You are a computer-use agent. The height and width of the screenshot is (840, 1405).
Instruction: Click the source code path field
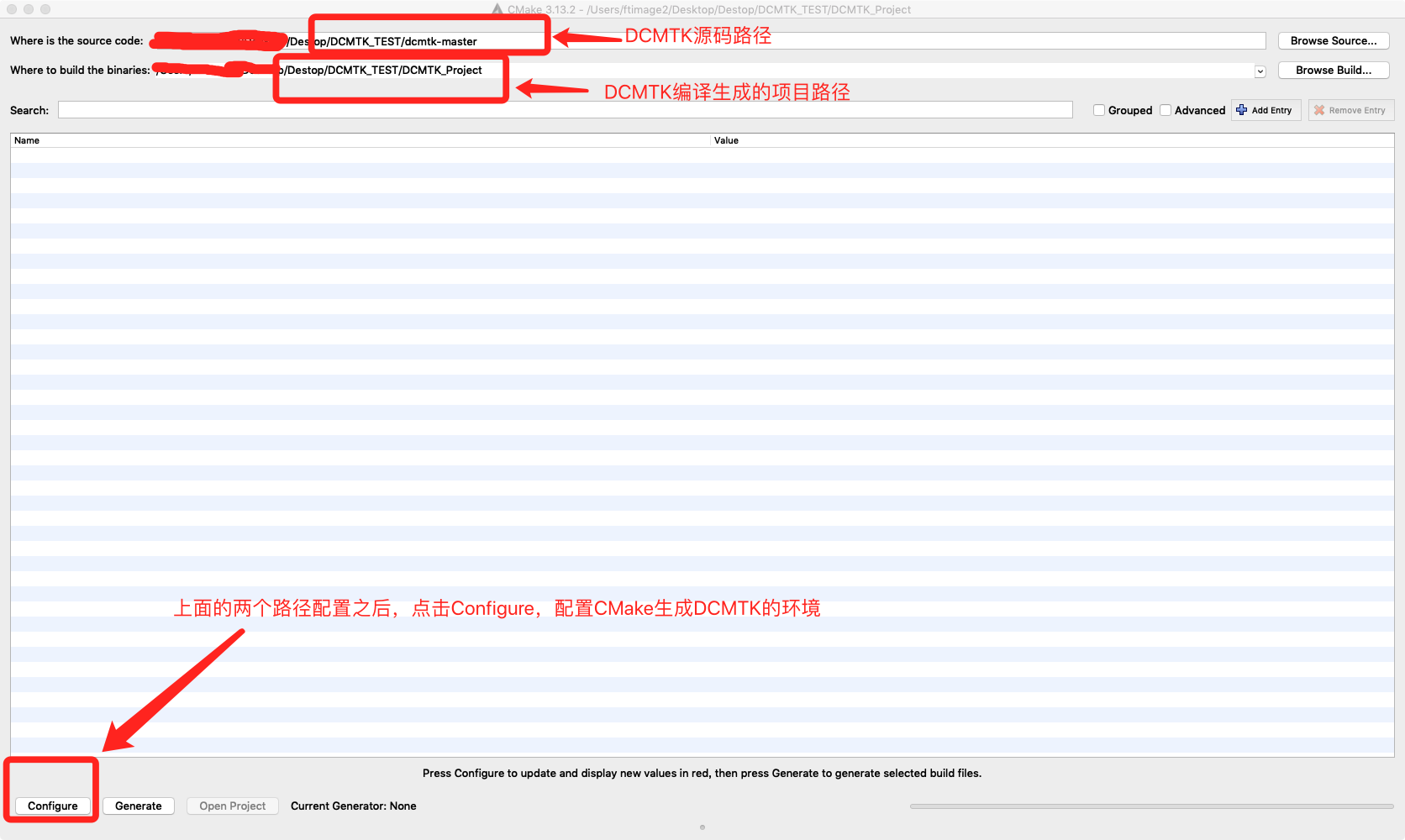pos(708,41)
